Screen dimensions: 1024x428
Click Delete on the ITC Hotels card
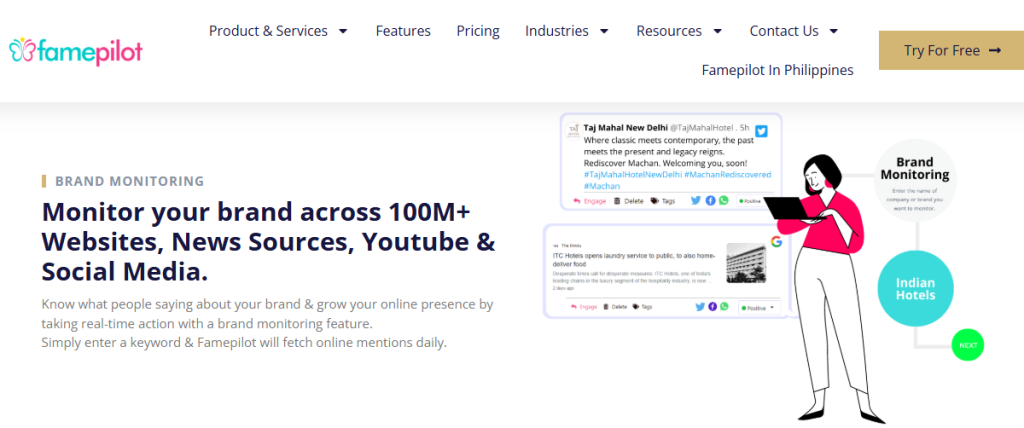pyautogui.click(x=615, y=306)
